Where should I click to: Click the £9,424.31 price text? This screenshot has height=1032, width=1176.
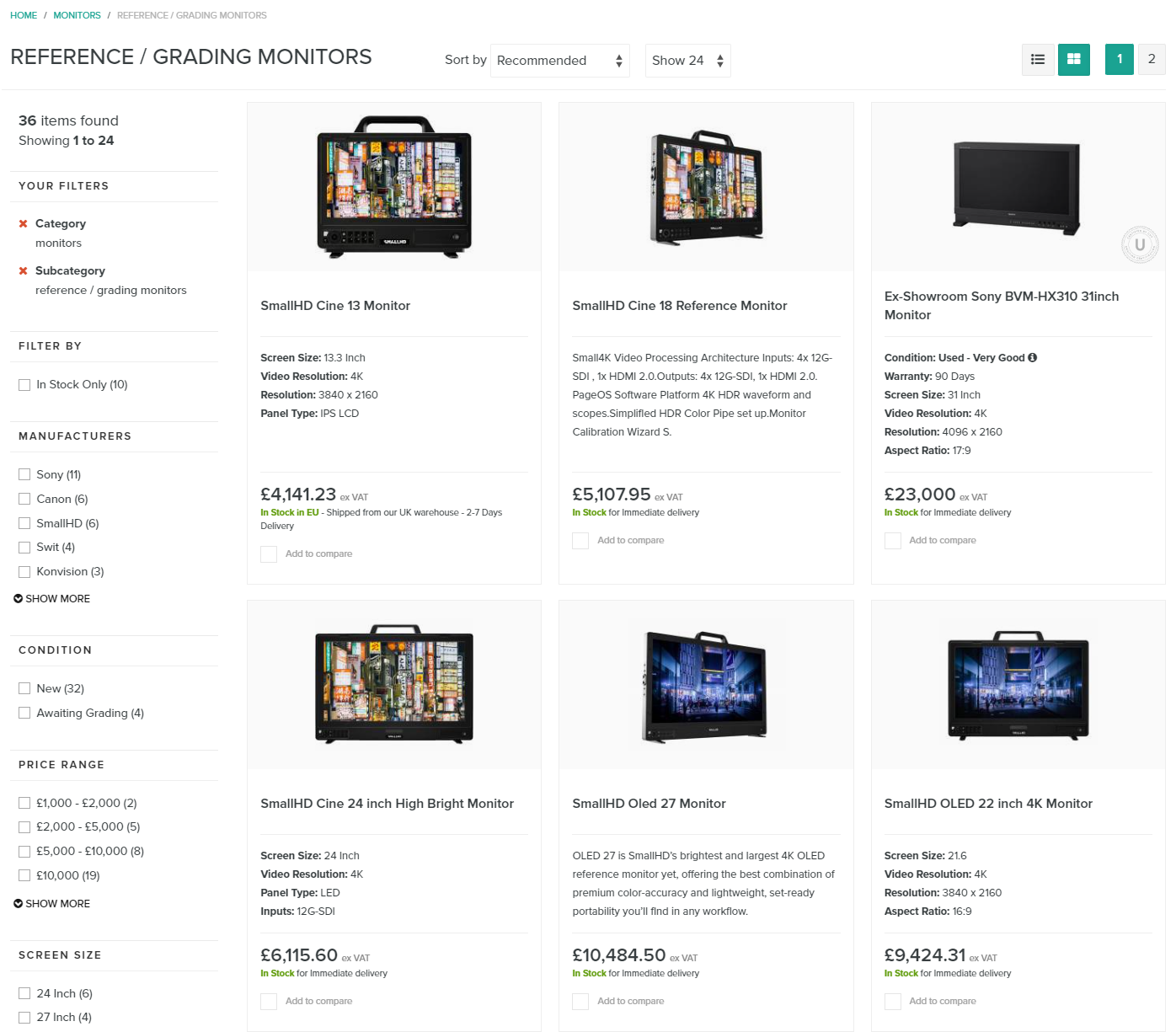925,955
